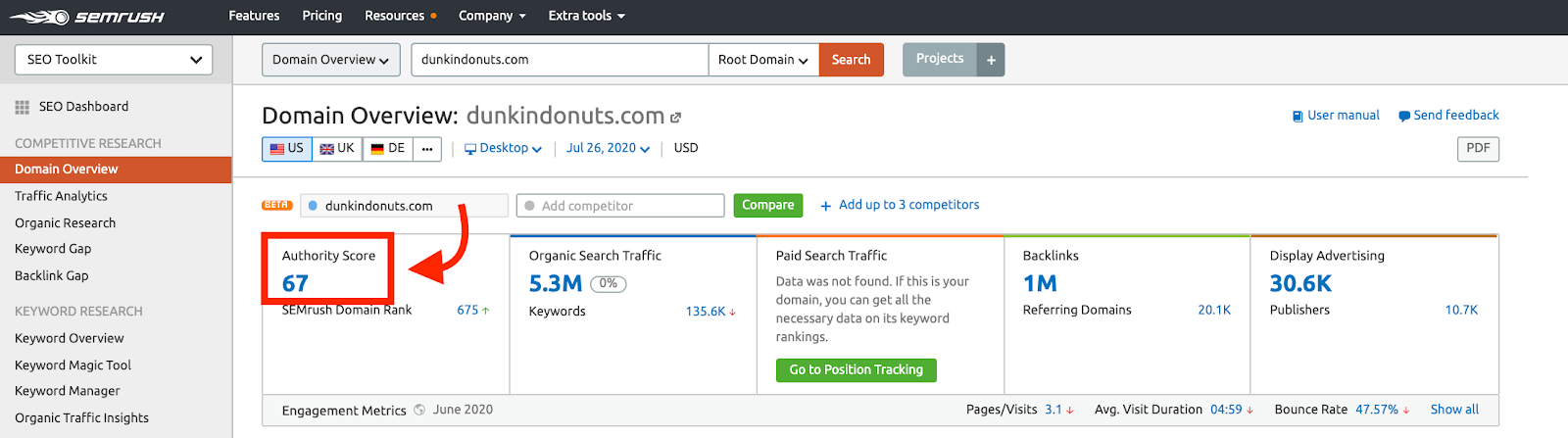Select Domain Overview in sidebar
This screenshot has height=438, width=1568.
pos(116,169)
